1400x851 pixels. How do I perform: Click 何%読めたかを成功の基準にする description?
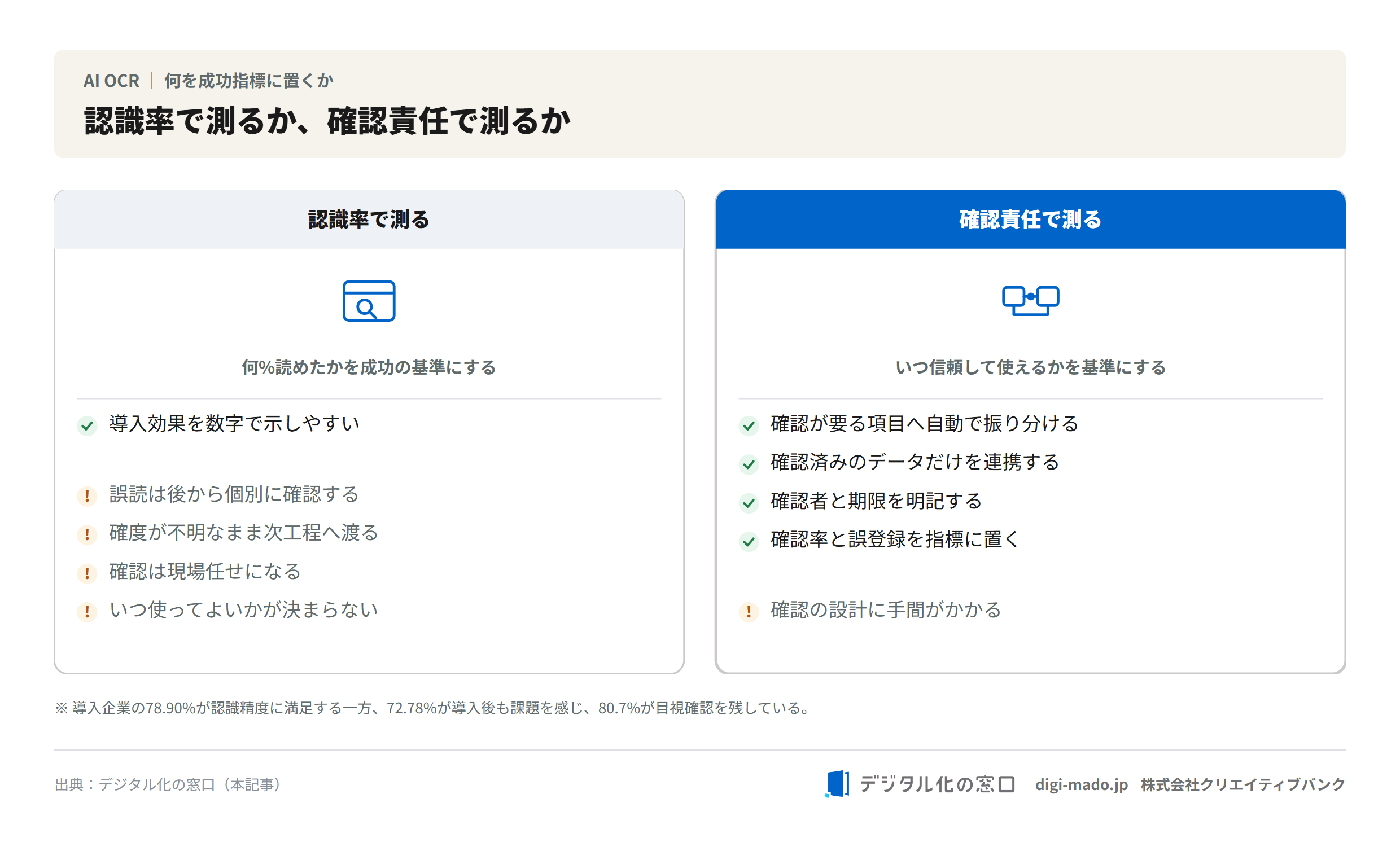[369, 367]
